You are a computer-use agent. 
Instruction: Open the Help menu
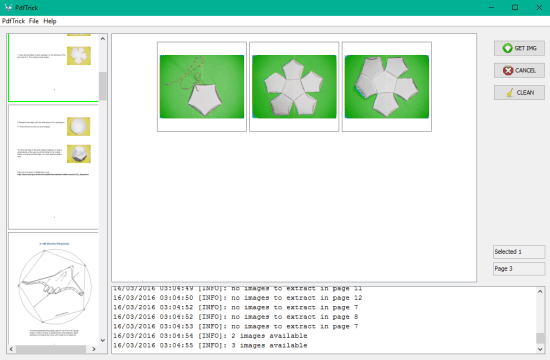tap(50, 21)
